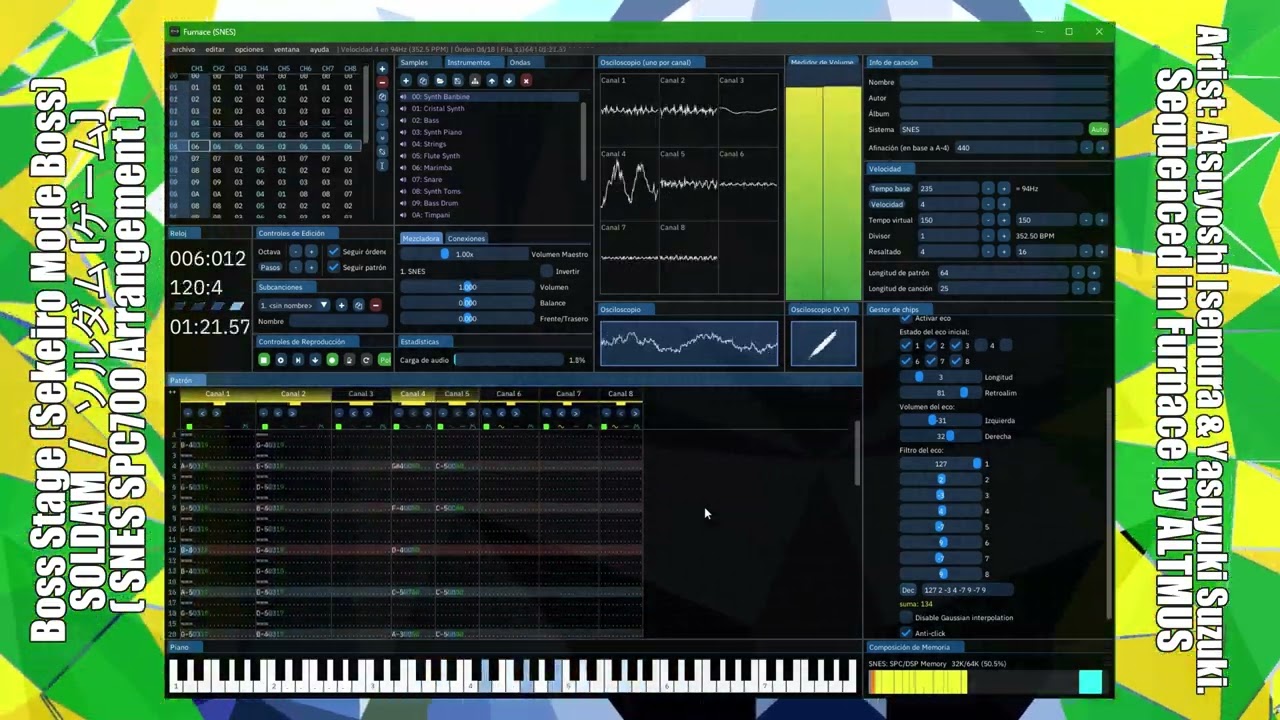The height and width of the screenshot is (720, 1280).
Task: Click Tempo base toggle button
Action: point(890,188)
